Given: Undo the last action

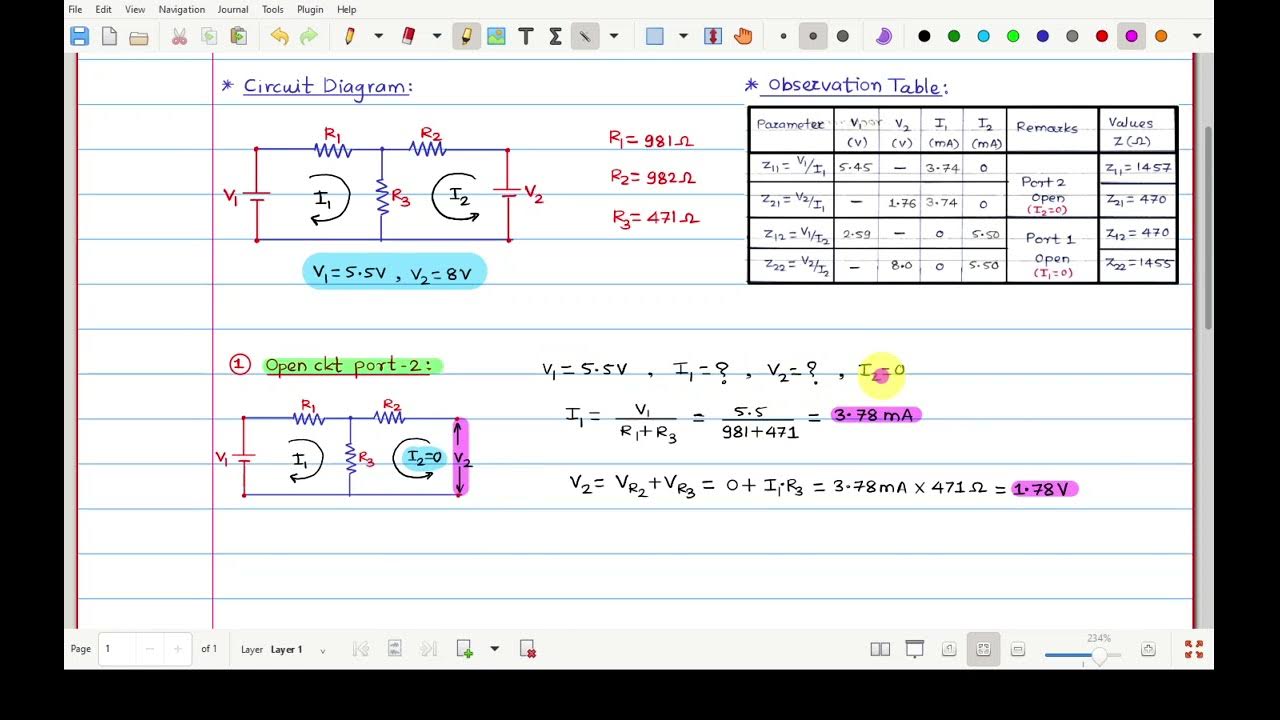Looking at the screenshot, I should [x=279, y=37].
